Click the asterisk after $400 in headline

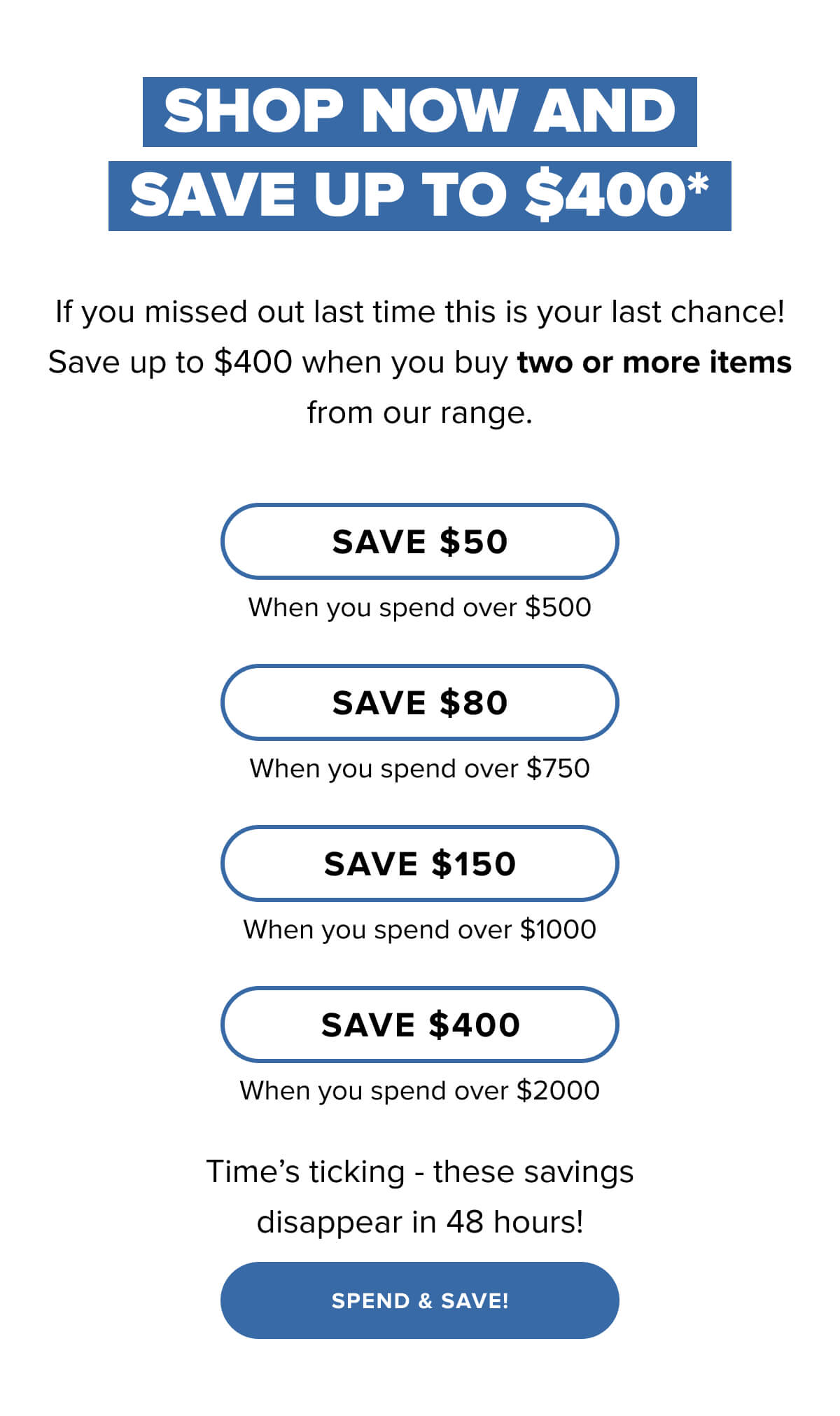click(699, 185)
